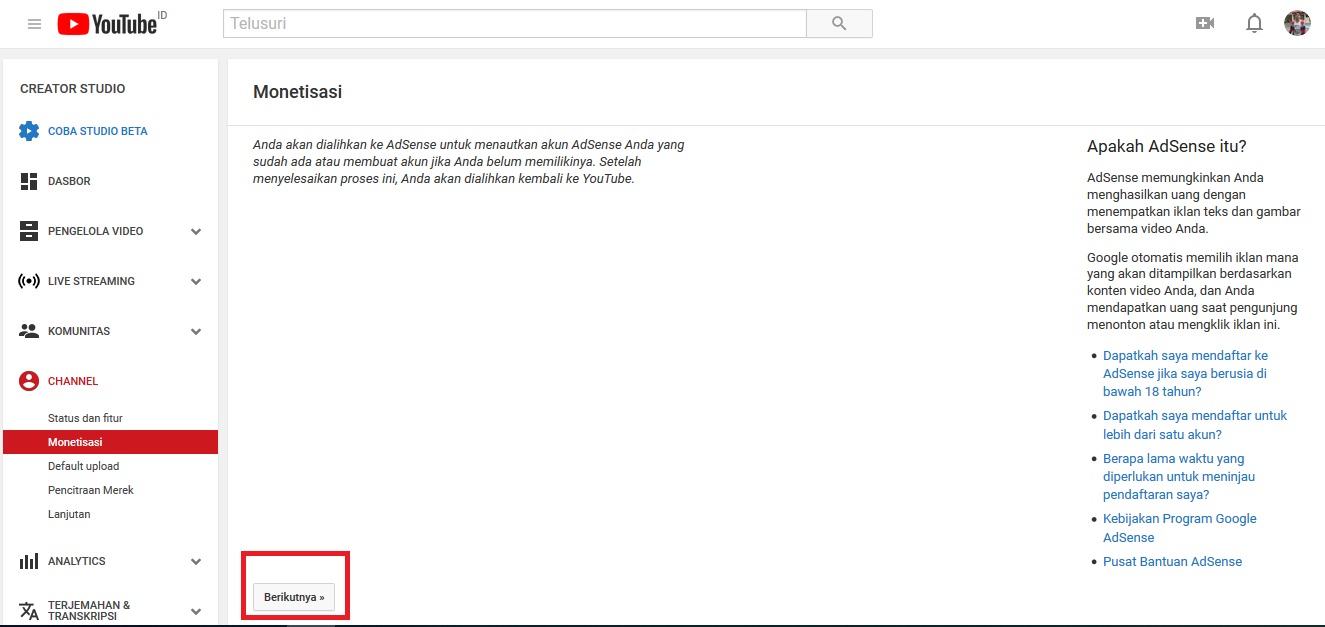
Task: Open KOMUNITAS menu item
Action: pyautogui.click(x=79, y=331)
